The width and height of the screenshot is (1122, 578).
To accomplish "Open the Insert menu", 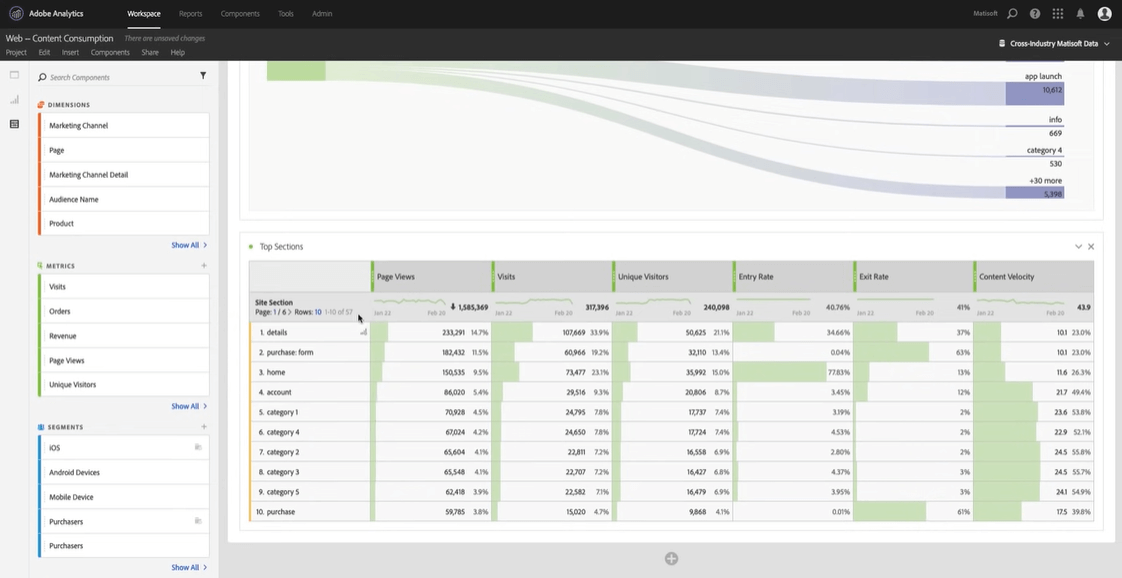I will (x=70, y=52).
